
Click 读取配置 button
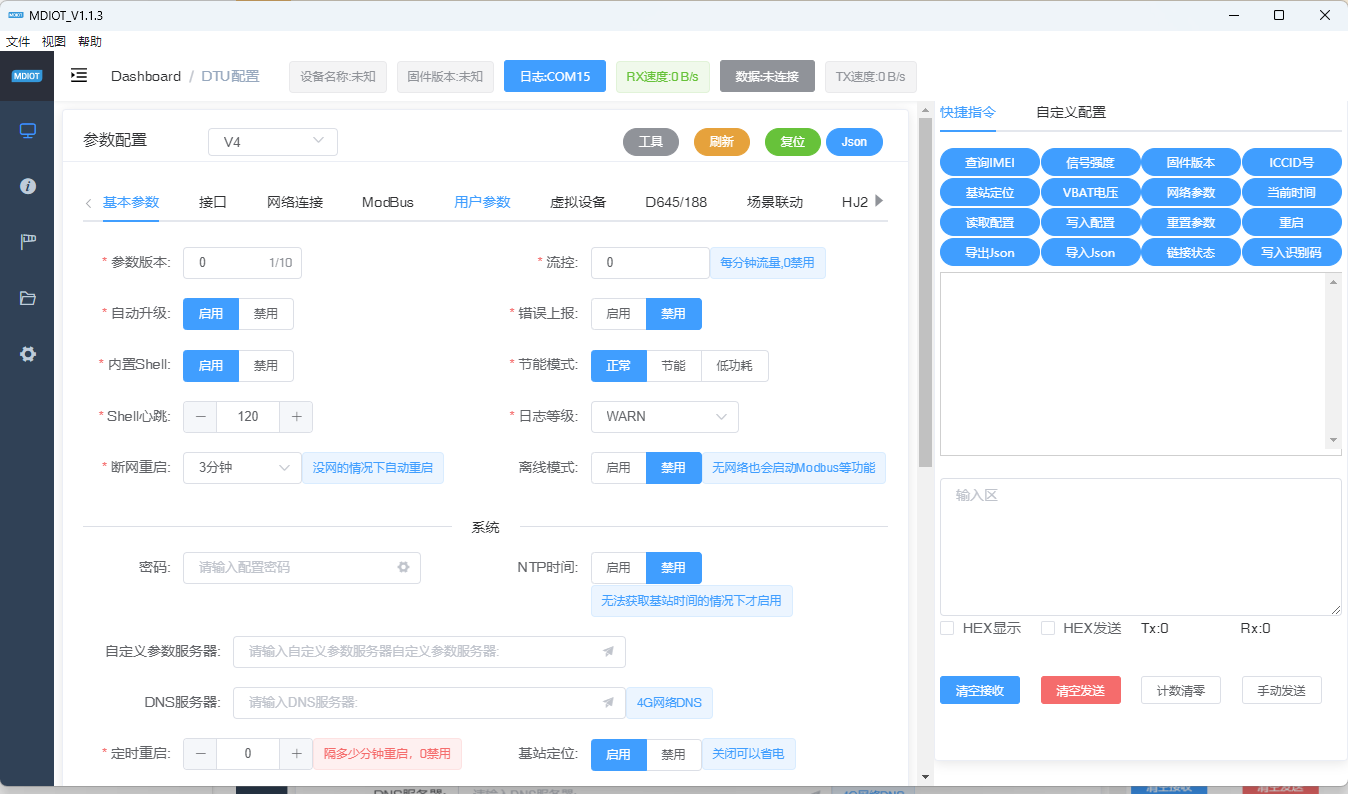pos(990,222)
